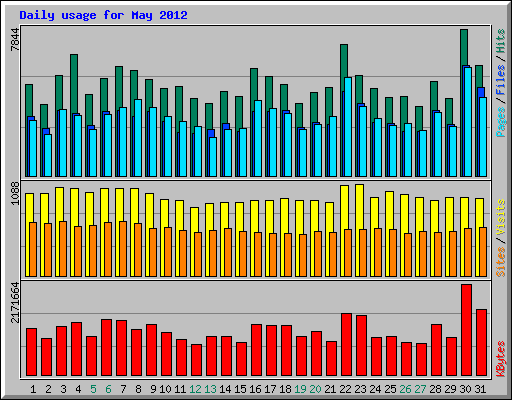Click the cyan Pages bar for day 13
The height and width of the screenshot is (400, 512).
[213, 157]
